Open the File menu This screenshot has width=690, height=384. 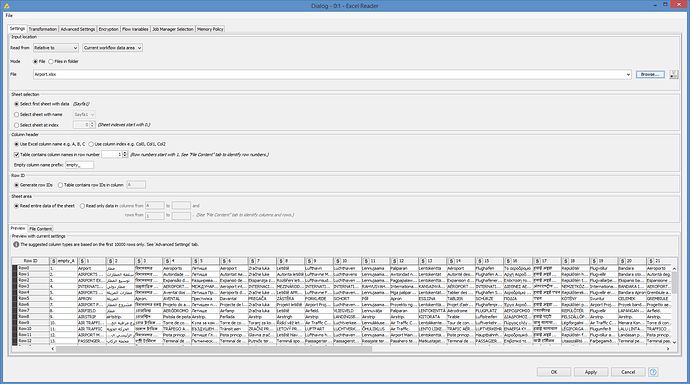[x=9, y=15]
